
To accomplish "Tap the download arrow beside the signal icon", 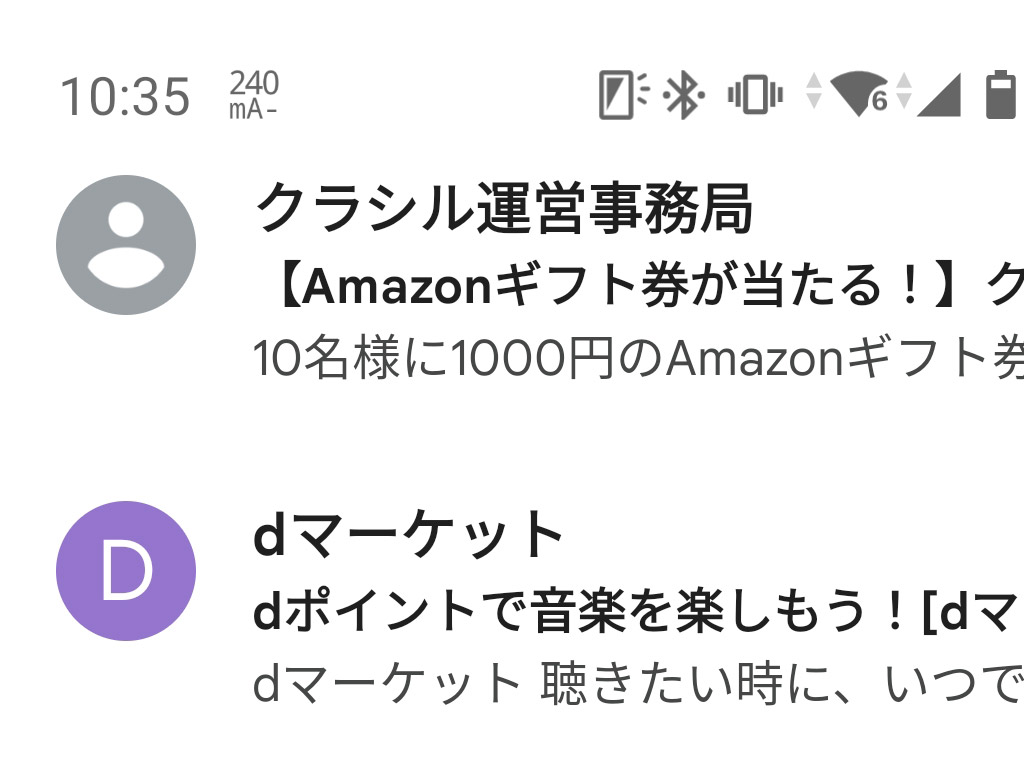I will click(905, 100).
